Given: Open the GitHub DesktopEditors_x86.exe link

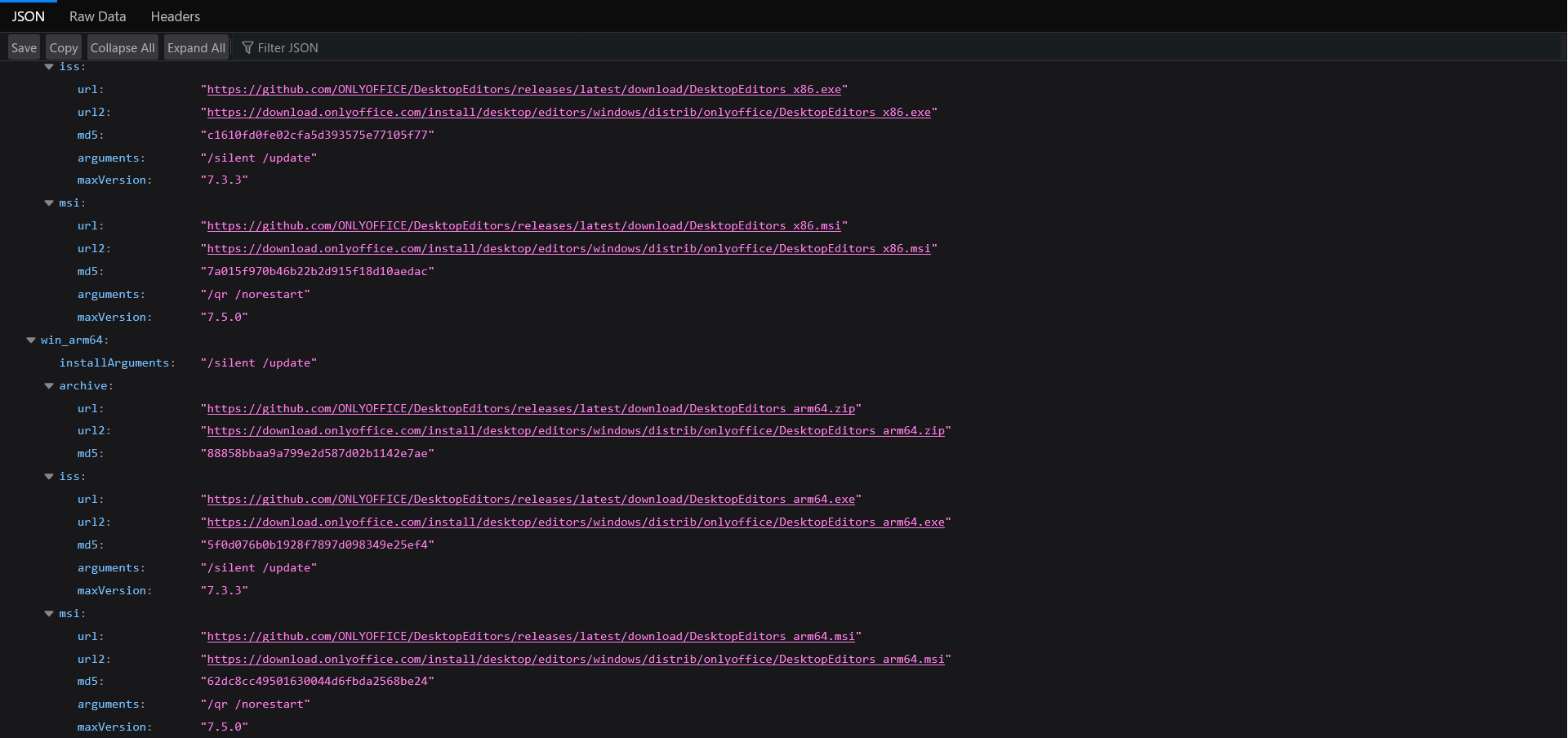Looking at the screenshot, I should tap(523, 90).
